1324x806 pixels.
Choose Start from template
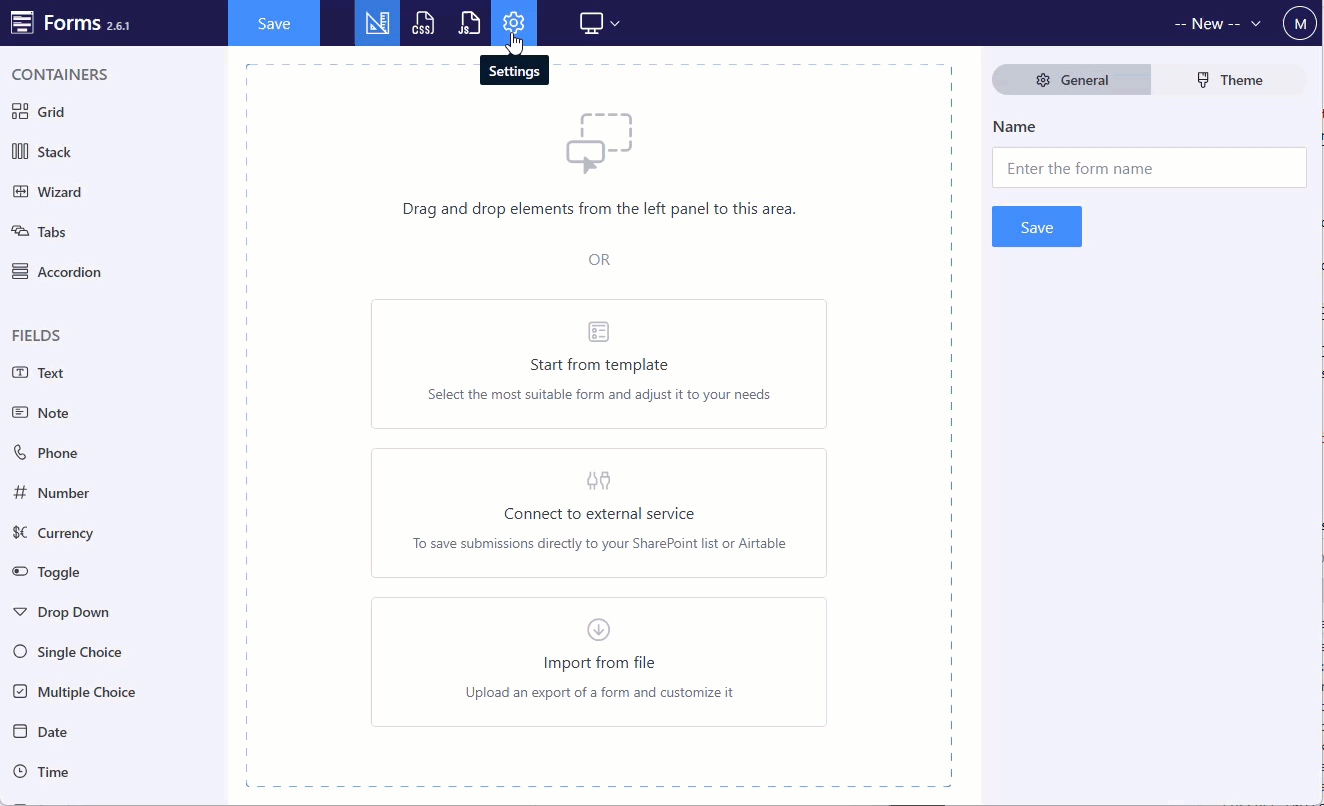598,363
